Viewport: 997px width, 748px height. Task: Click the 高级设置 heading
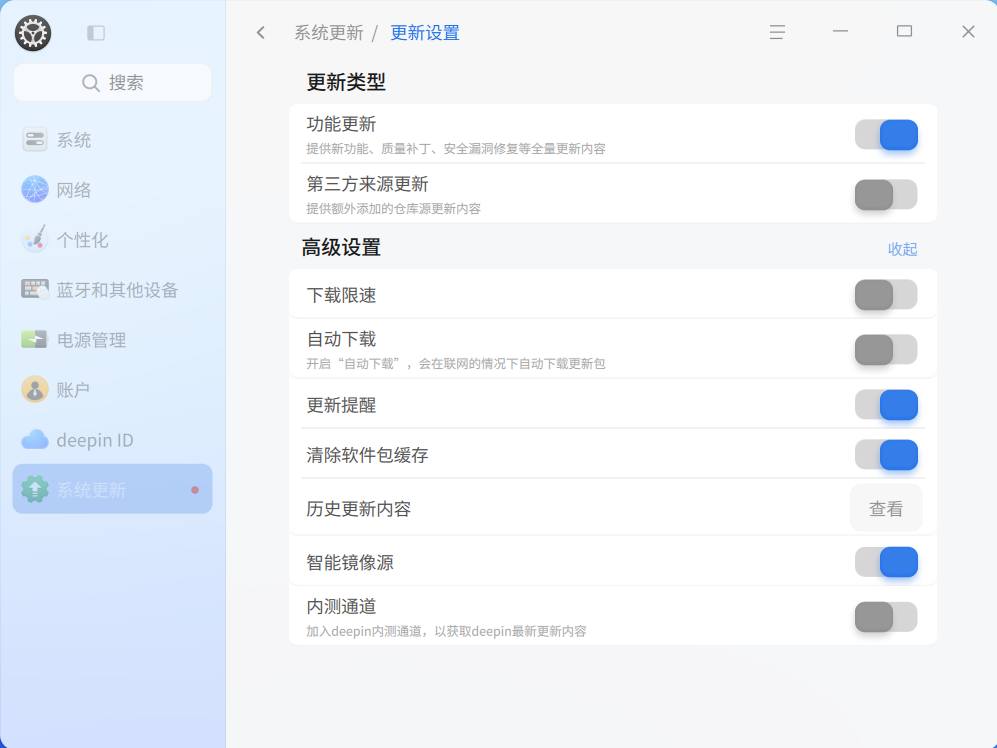point(341,247)
